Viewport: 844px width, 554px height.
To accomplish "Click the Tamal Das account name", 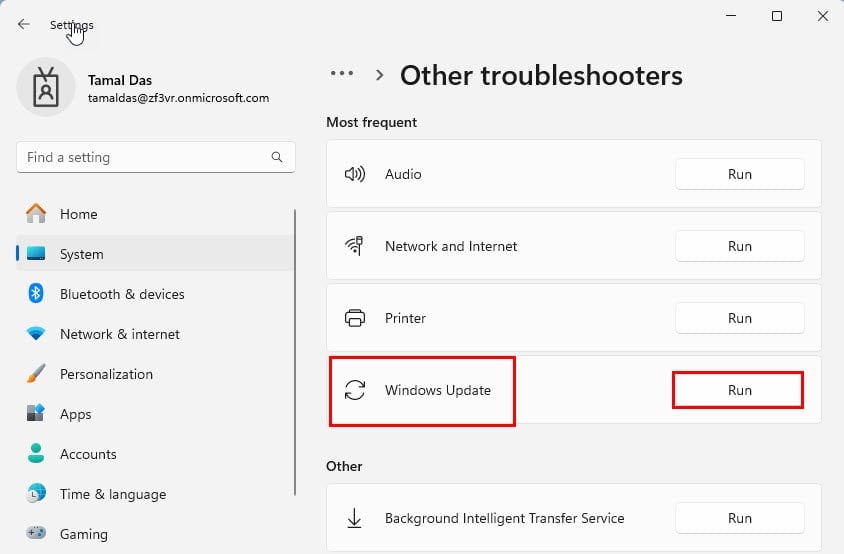I will (x=119, y=80).
